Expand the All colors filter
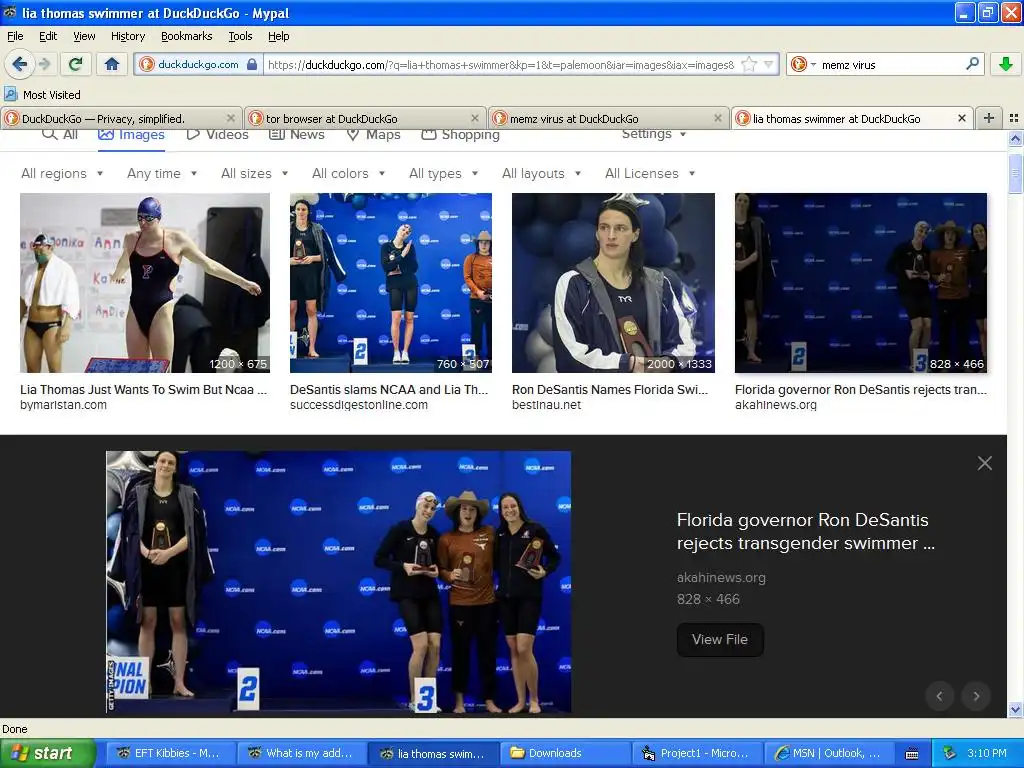Image resolution: width=1024 pixels, height=768 pixels. tap(349, 173)
